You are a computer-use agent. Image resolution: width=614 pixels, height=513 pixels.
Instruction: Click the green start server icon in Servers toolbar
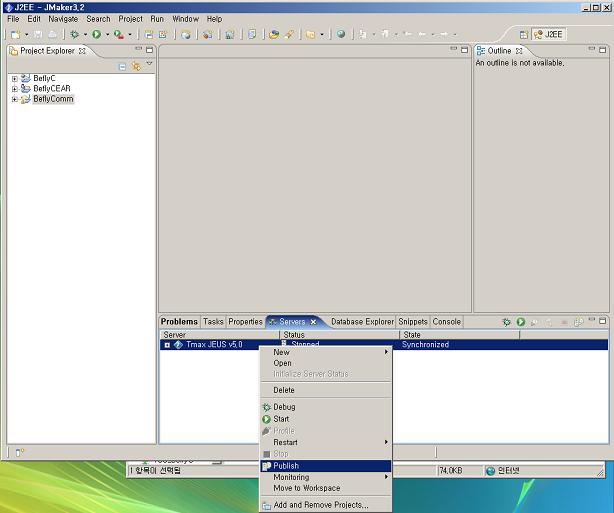point(521,322)
